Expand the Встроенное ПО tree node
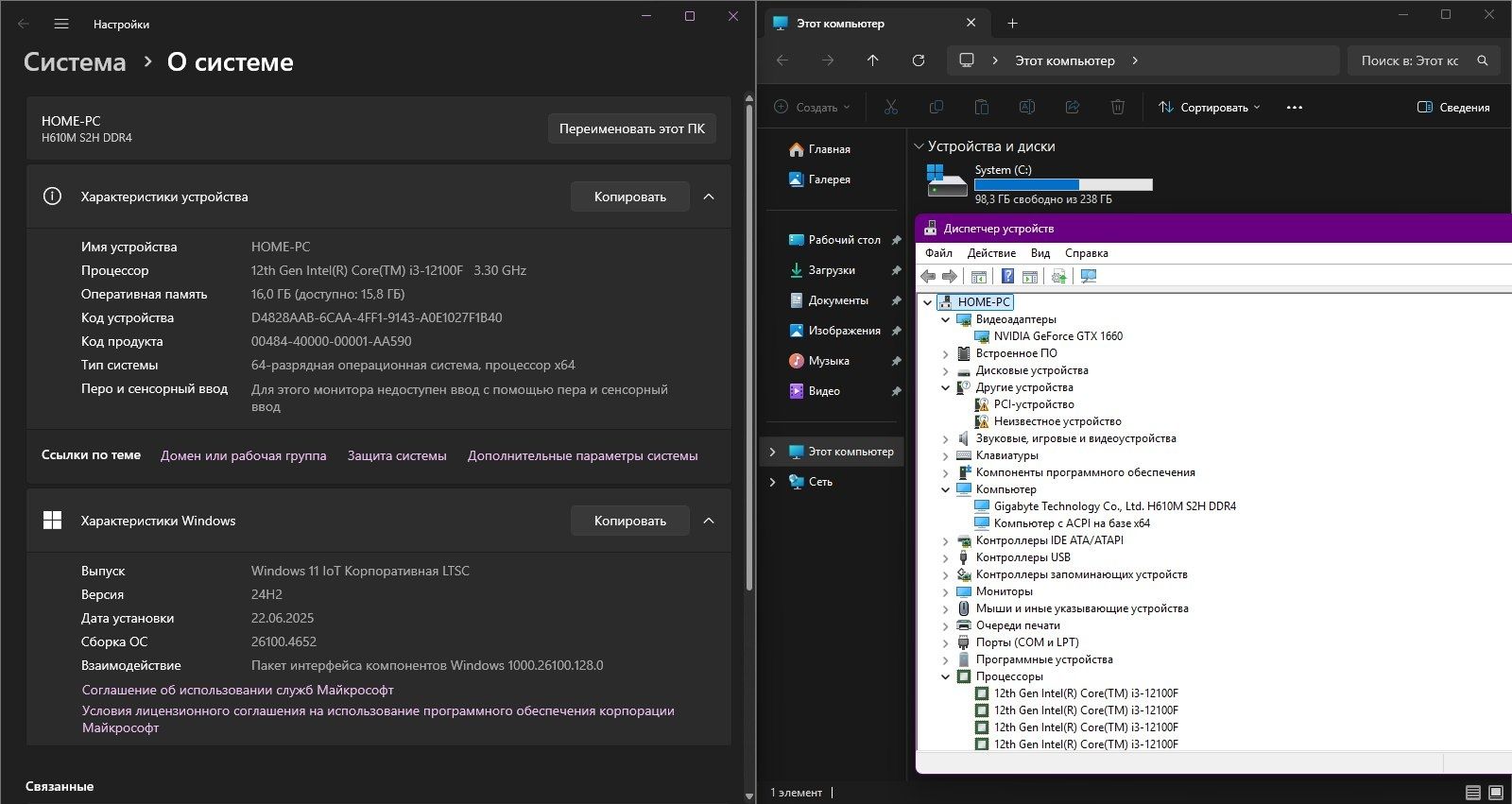 (945, 353)
